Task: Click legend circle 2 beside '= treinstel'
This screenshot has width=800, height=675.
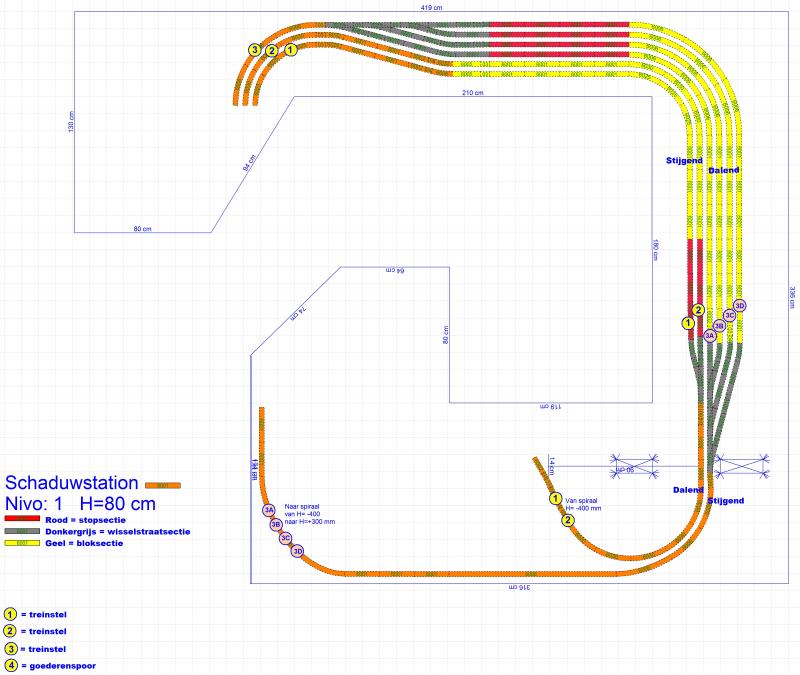Action: 10,631
